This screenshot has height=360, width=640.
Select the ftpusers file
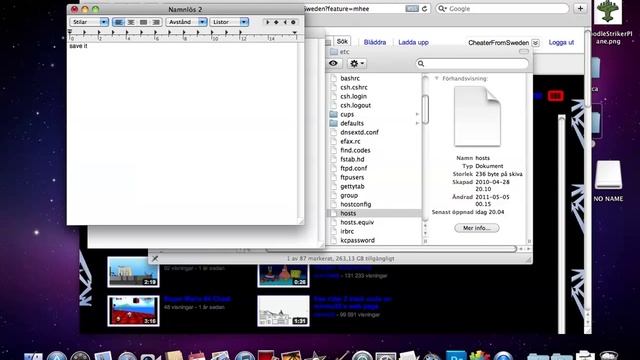352,177
